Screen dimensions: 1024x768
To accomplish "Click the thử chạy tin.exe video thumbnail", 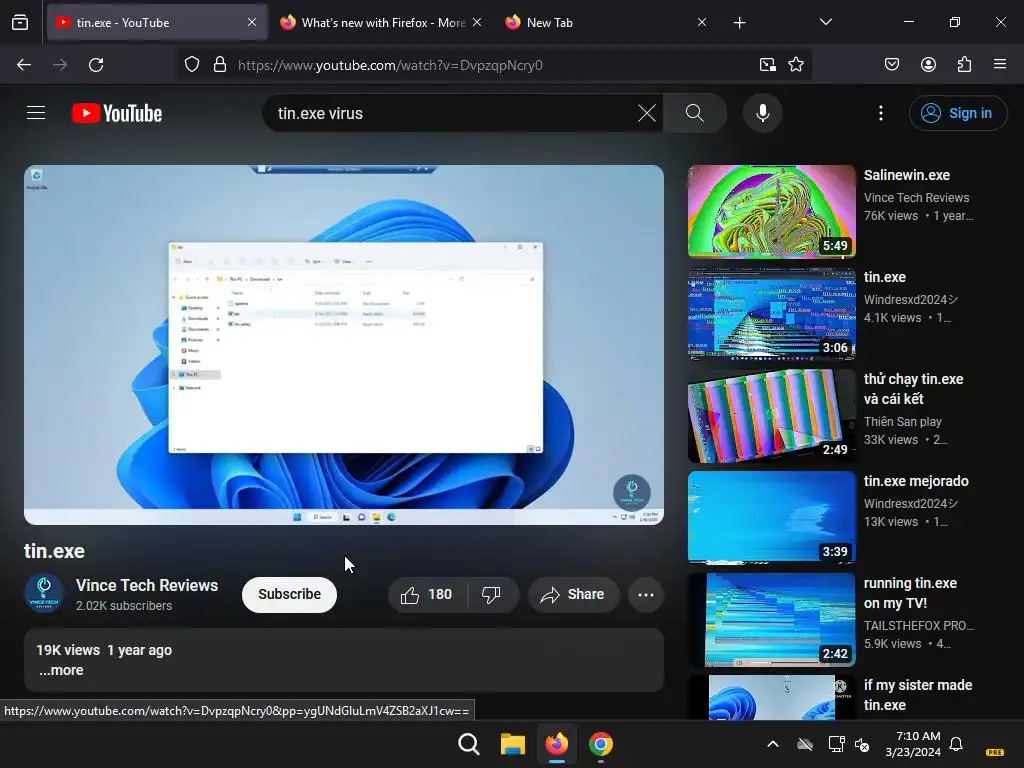I will point(771,415).
